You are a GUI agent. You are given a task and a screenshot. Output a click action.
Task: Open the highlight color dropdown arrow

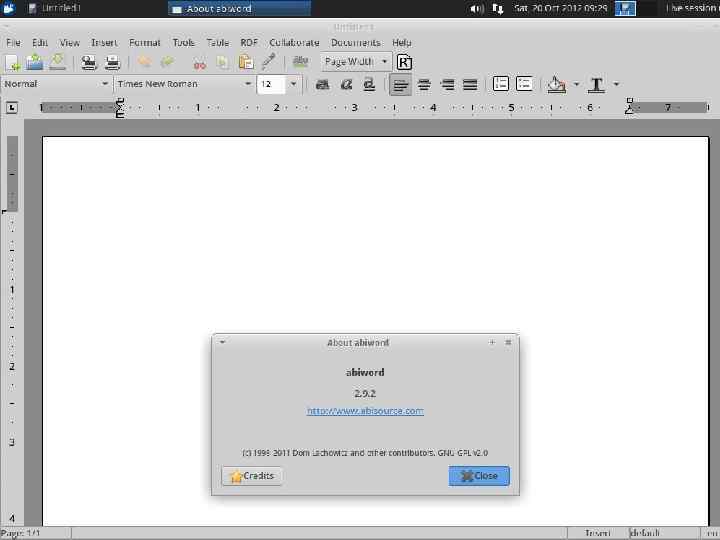pyautogui.click(x=576, y=84)
